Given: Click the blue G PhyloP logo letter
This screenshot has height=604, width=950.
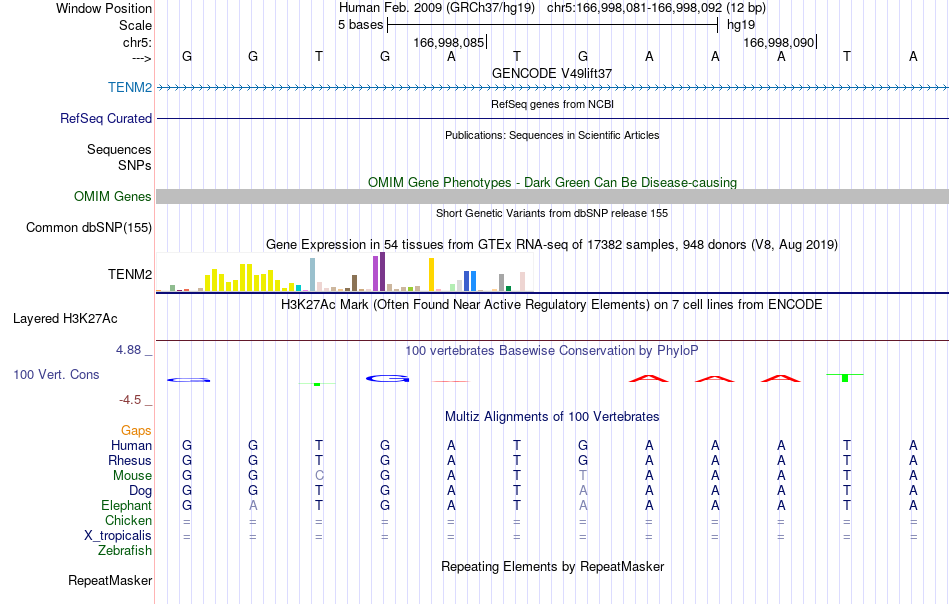Looking at the screenshot, I should click(x=387, y=379).
